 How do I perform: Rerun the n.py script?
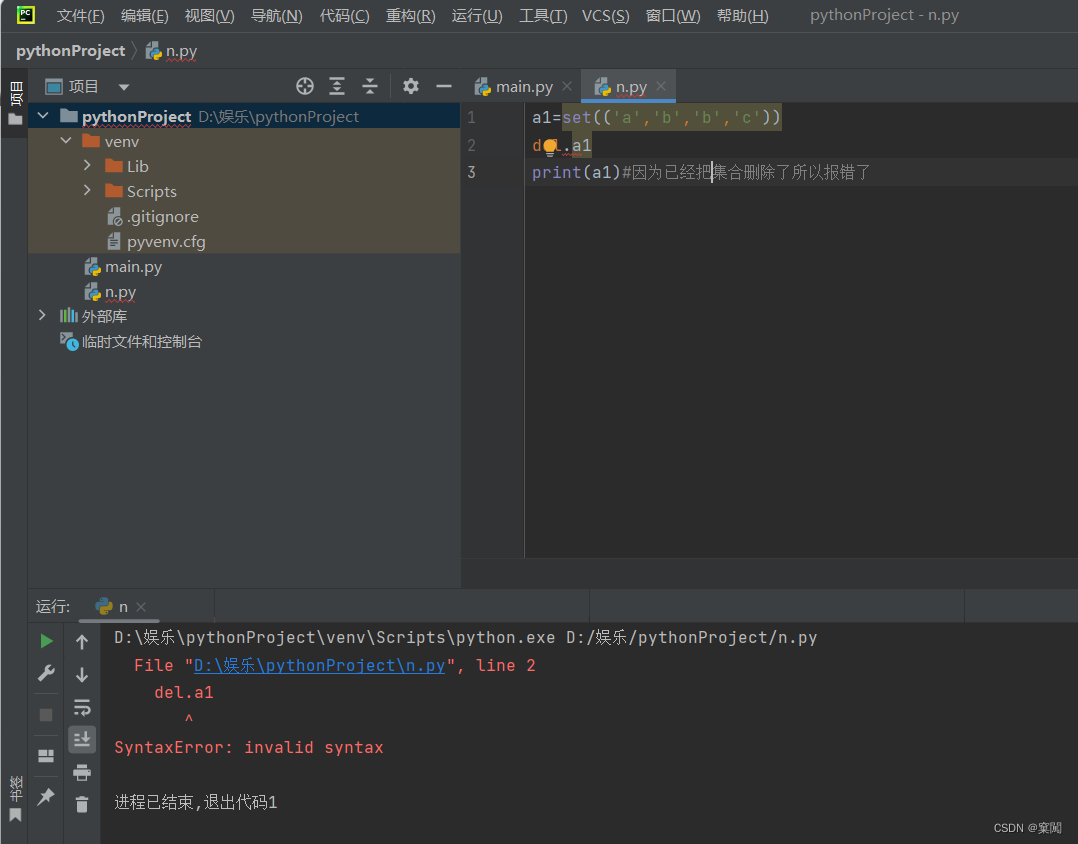[45, 640]
